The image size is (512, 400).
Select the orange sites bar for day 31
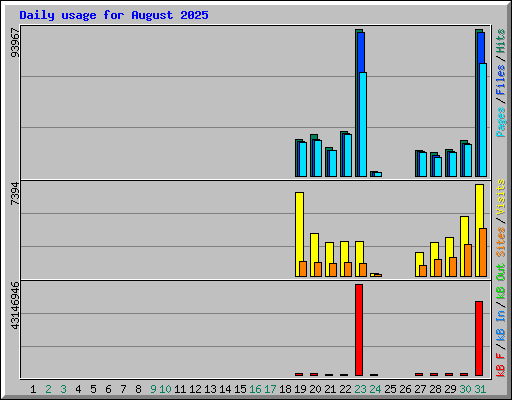pos(483,252)
